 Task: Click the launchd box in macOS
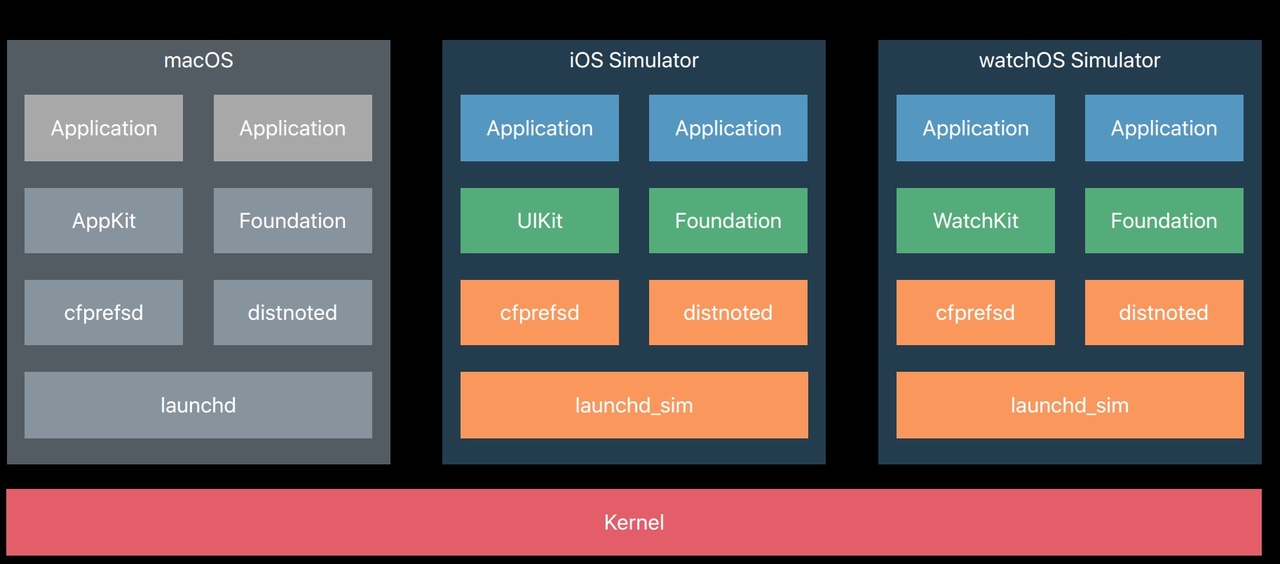tap(198, 405)
